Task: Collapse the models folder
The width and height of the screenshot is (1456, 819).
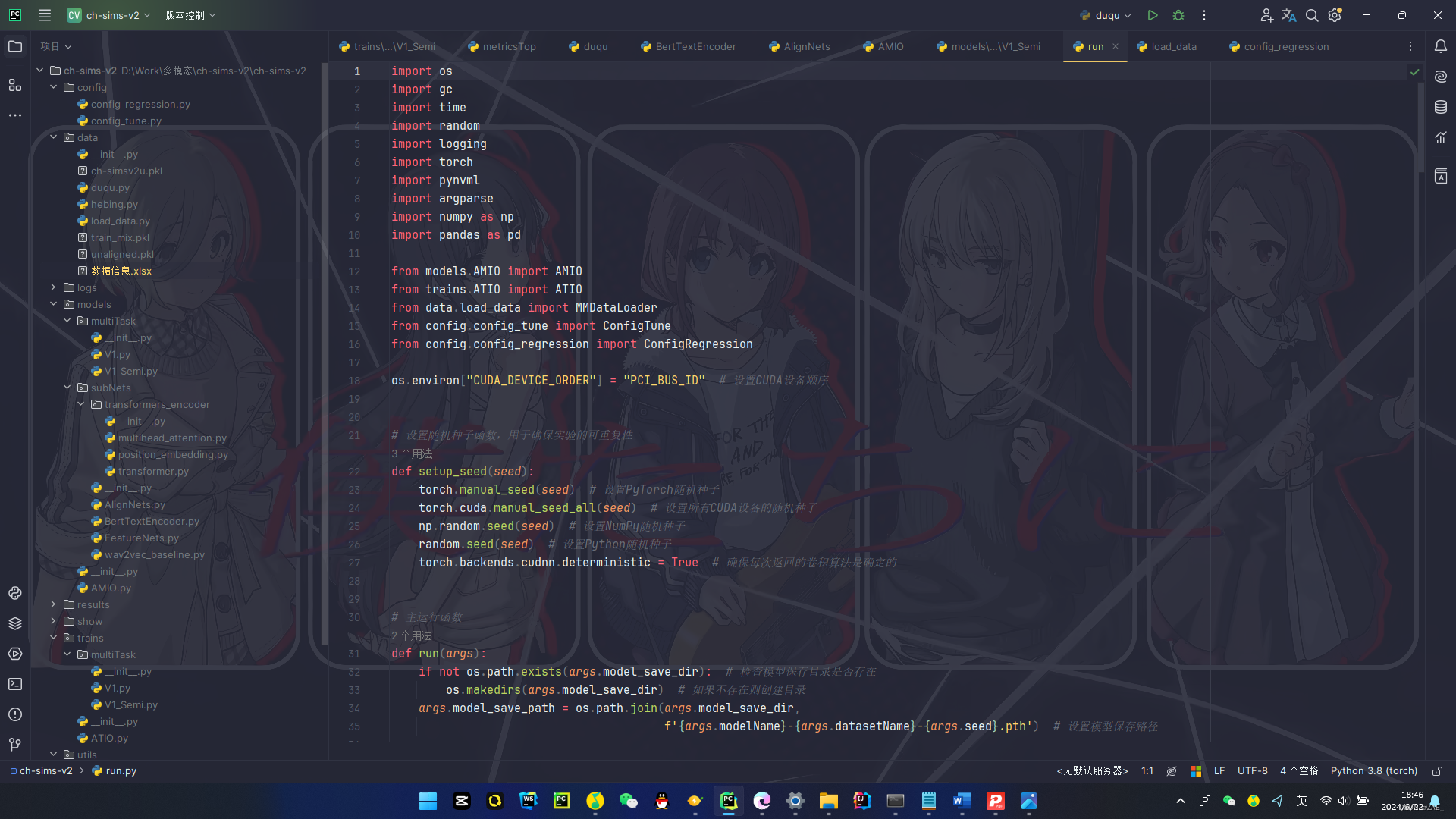Action: pyautogui.click(x=54, y=304)
